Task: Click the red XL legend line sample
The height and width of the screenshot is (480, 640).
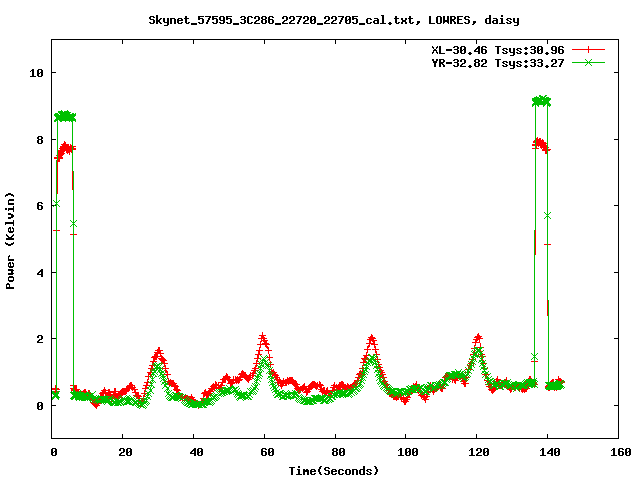Action: (588, 50)
